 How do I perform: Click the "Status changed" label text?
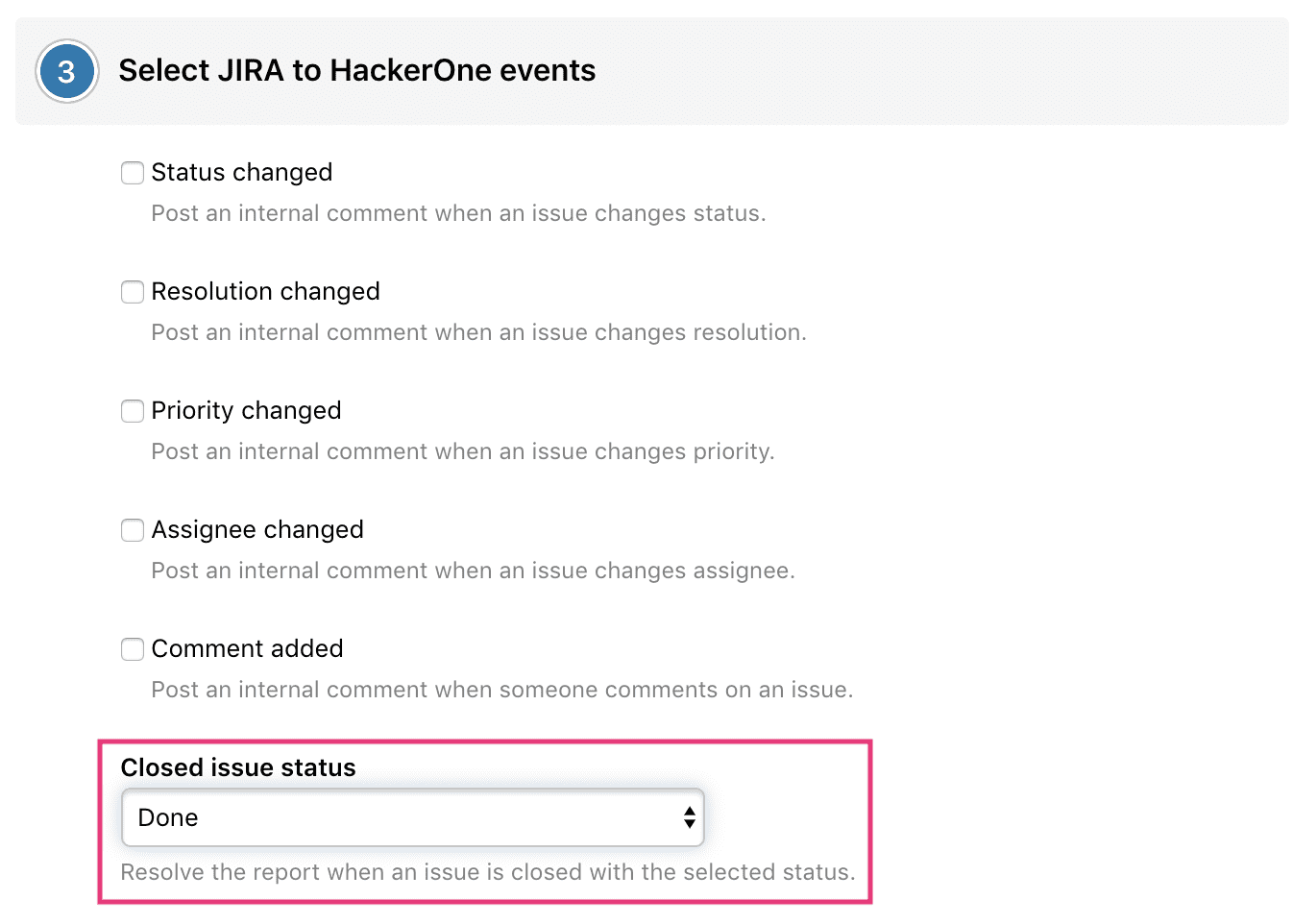(x=242, y=173)
